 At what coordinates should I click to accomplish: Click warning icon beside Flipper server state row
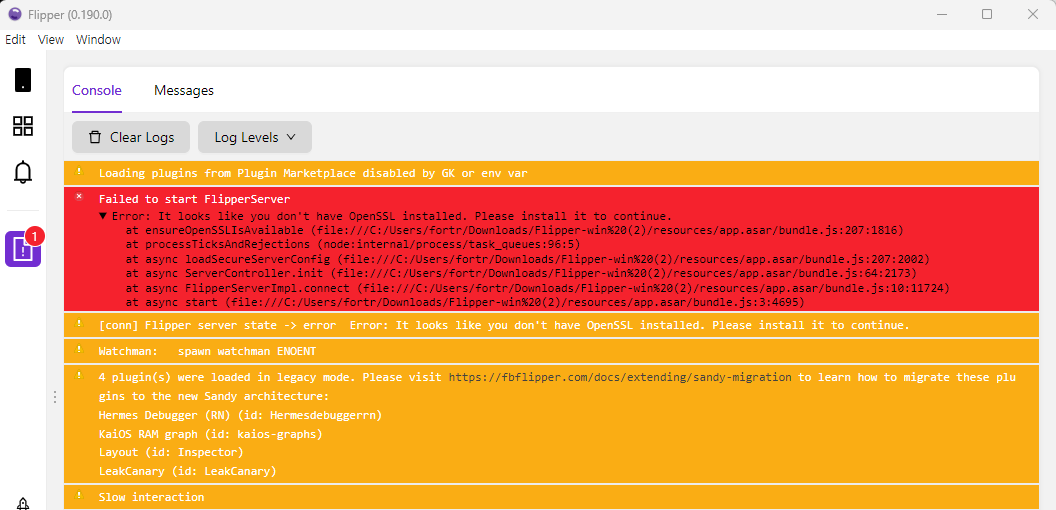79,323
